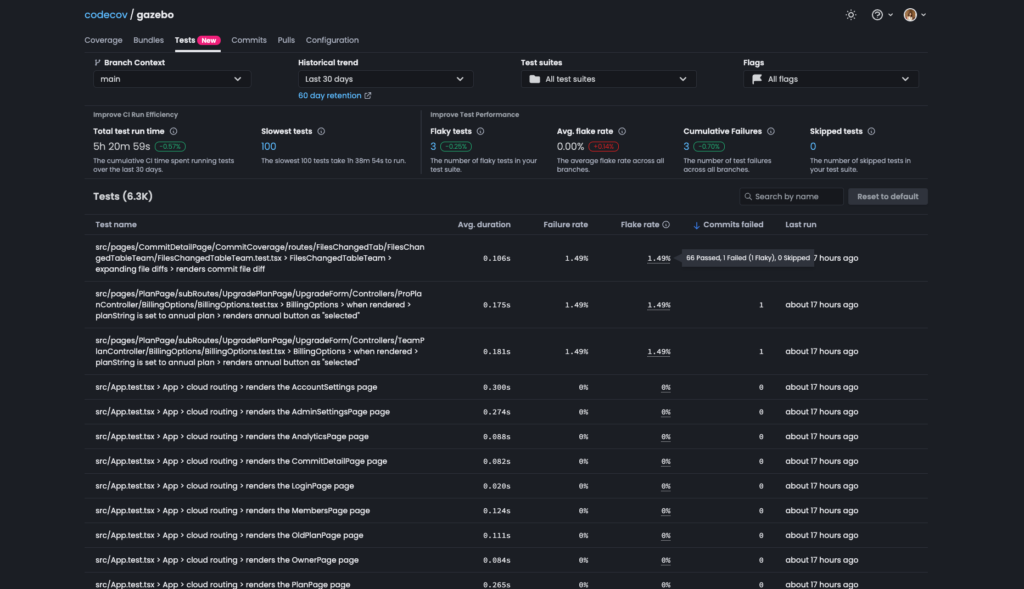Open the Configuration tab
This screenshot has width=1024, height=589.
[332, 40]
